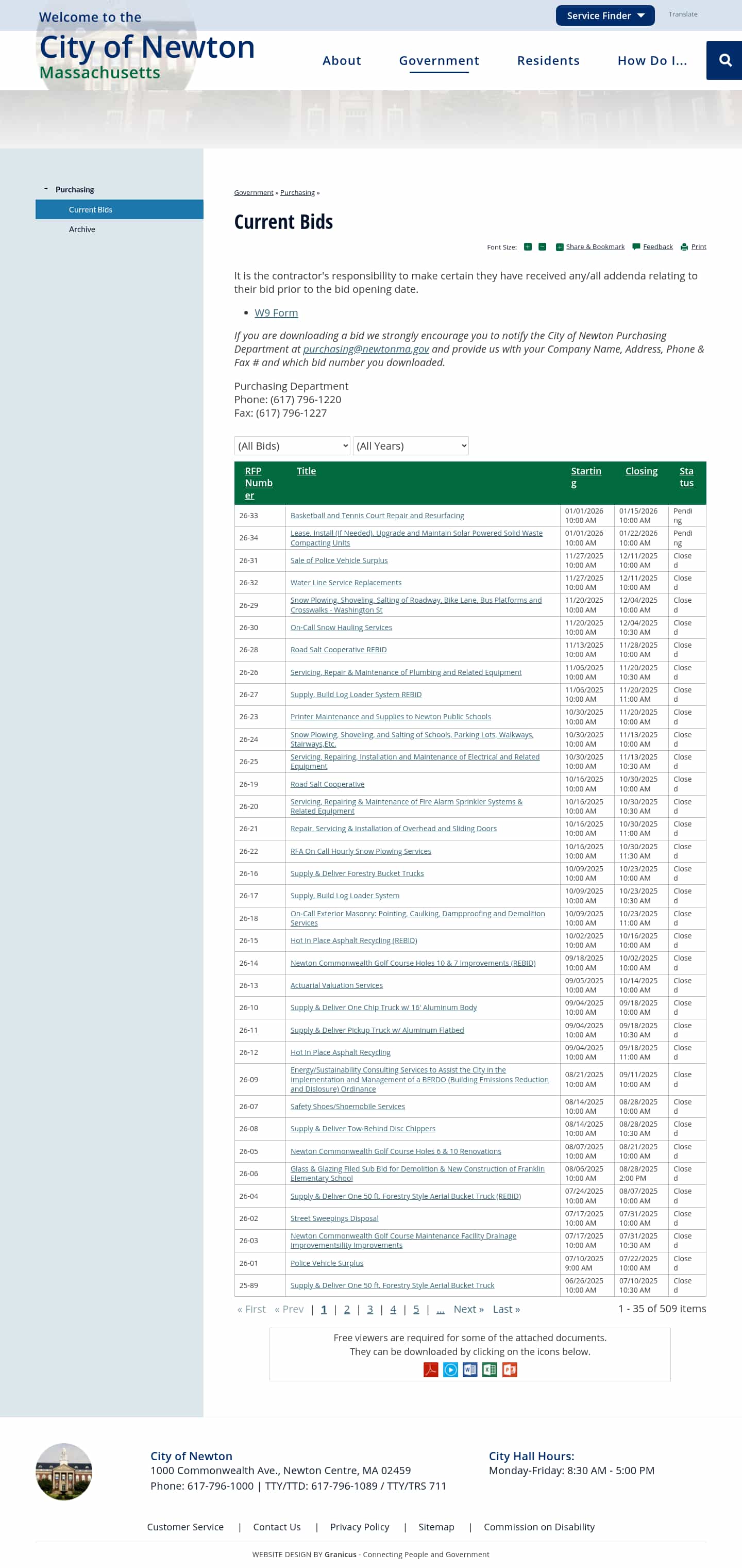Collapse the Purchasing sidebar section
This screenshot has width=742, height=1568.
46,189
